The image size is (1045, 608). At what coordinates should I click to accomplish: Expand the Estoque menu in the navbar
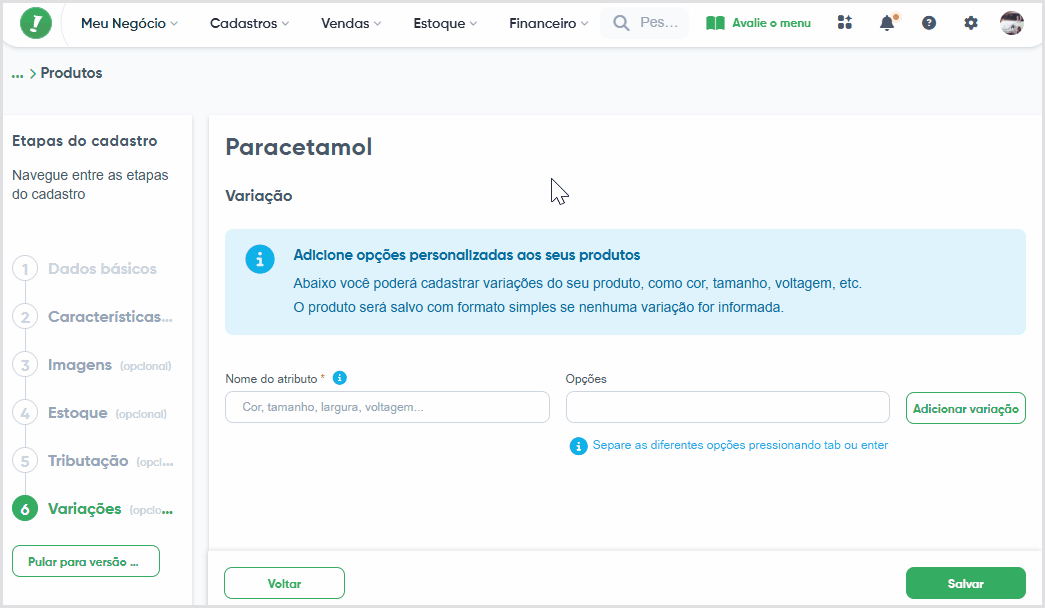[445, 23]
